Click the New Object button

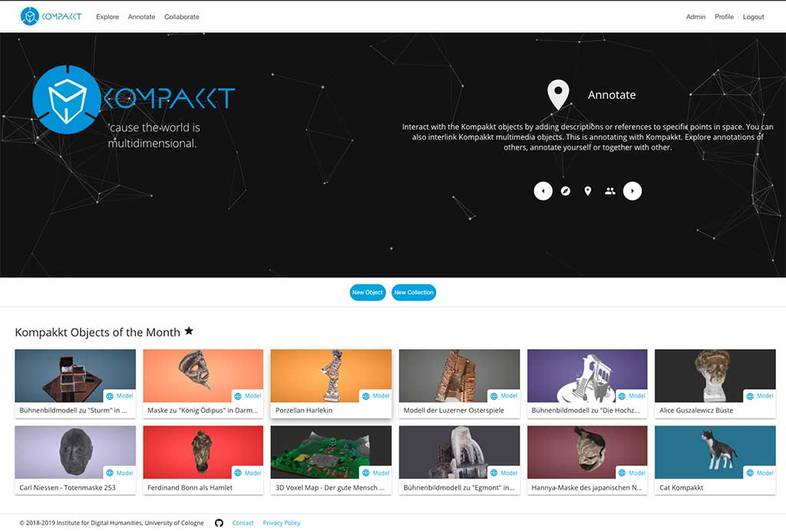click(x=367, y=292)
